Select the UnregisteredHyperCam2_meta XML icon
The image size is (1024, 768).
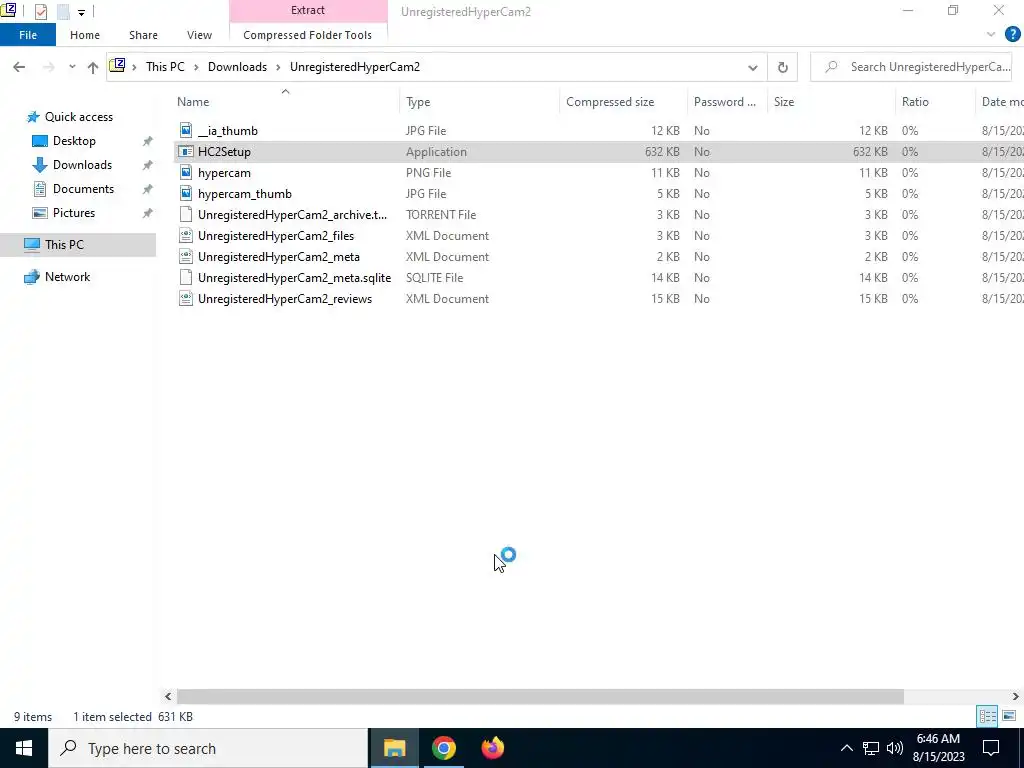186,257
